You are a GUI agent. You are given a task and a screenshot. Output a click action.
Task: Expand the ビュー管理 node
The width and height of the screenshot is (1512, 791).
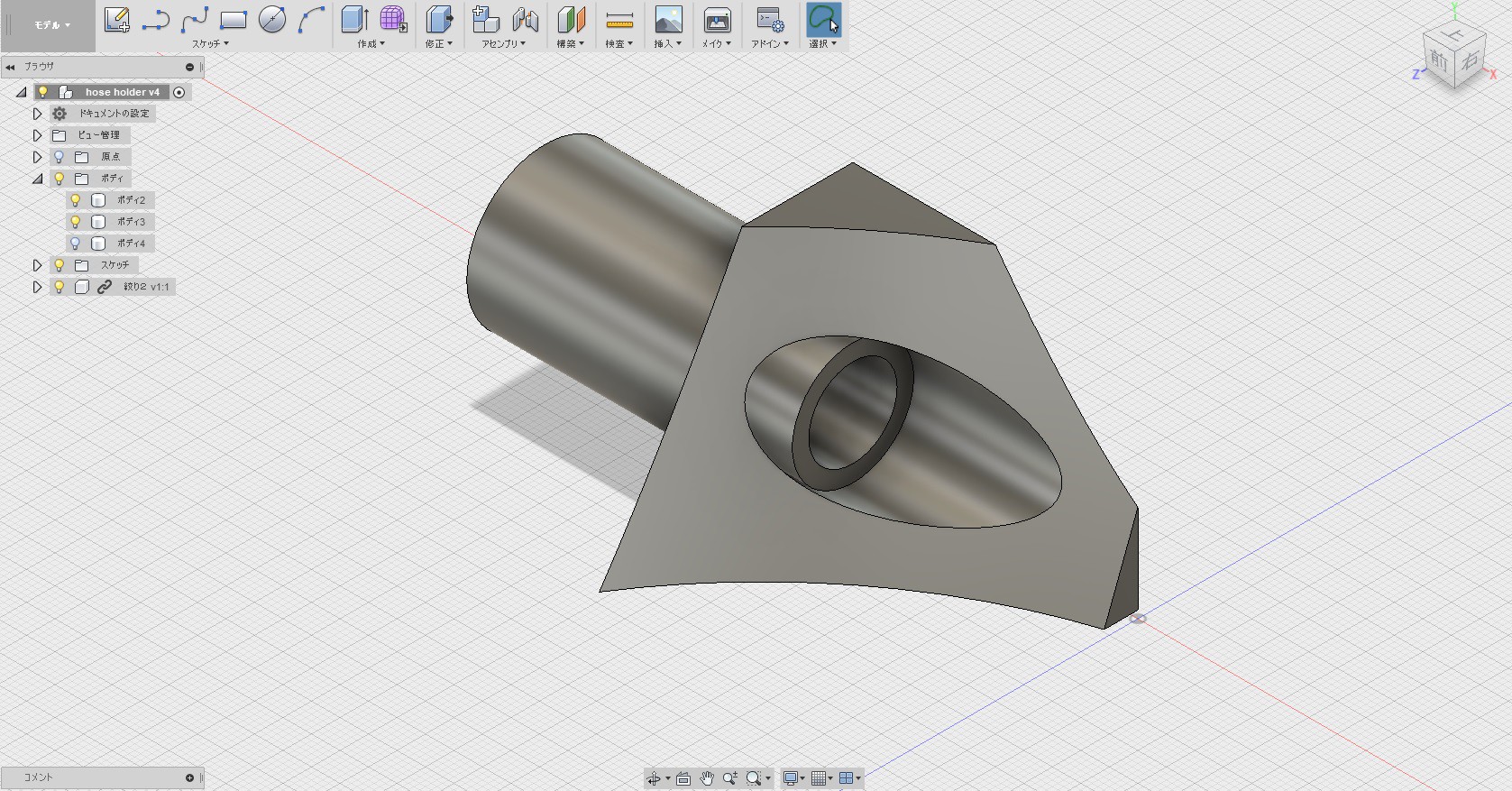pyautogui.click(x=37, y=135)
